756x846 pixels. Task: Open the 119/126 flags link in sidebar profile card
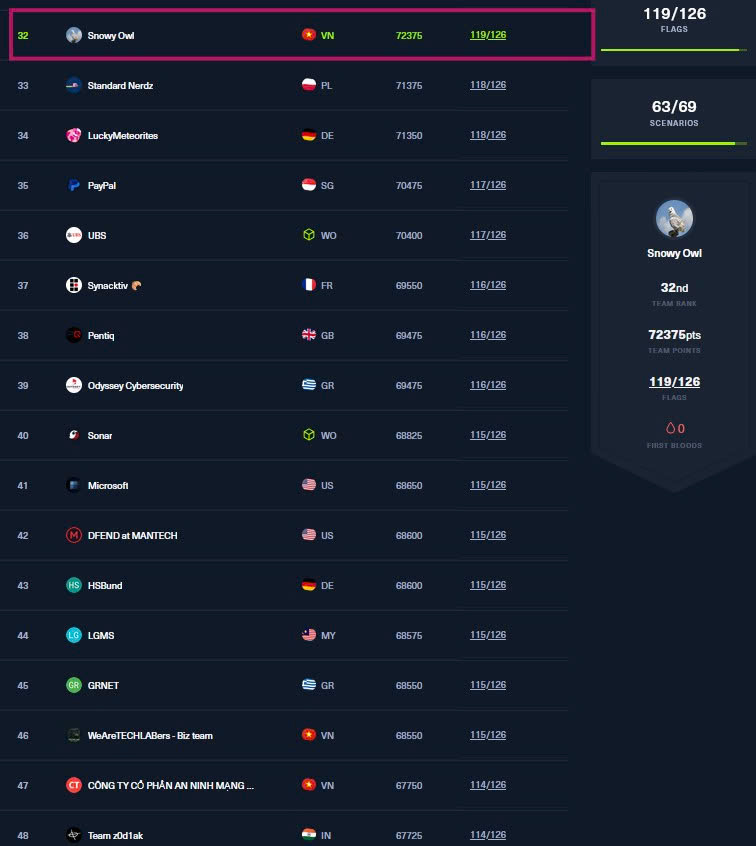pos(674,382)
